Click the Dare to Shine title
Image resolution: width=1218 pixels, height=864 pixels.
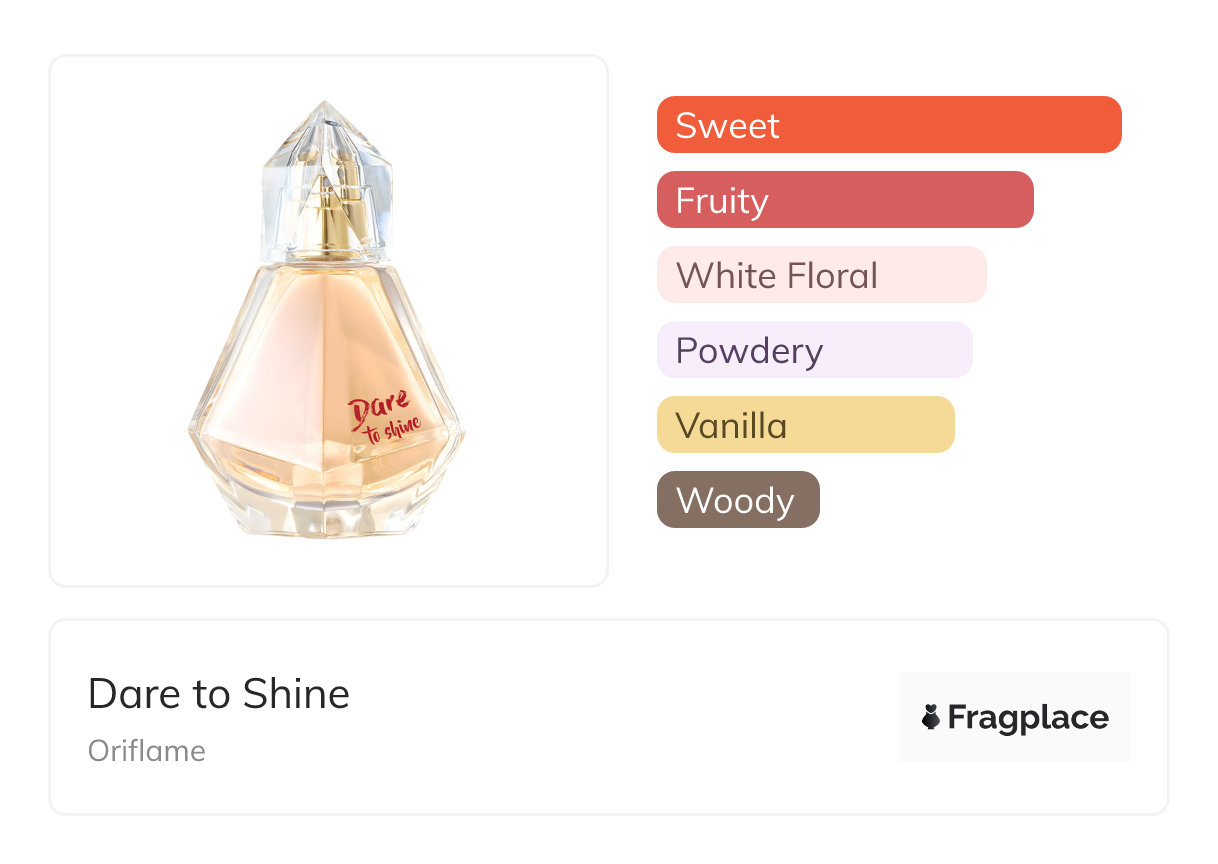coord(219,693)
